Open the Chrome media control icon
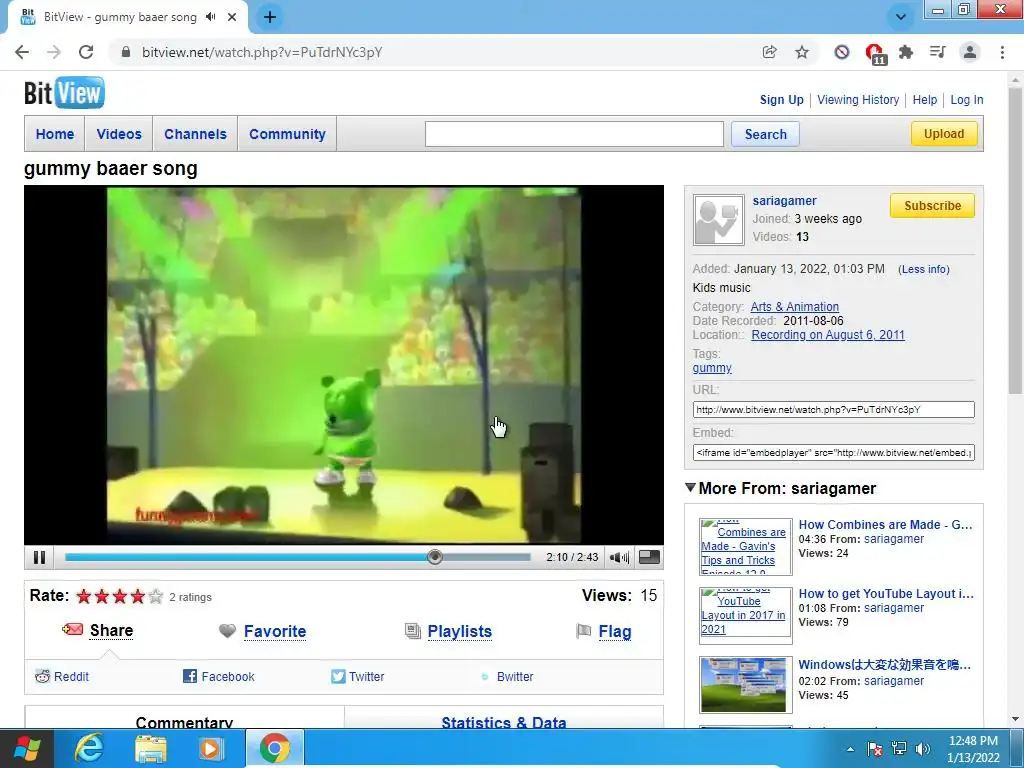Screen dimensions: 1024x768 (938, 52)
